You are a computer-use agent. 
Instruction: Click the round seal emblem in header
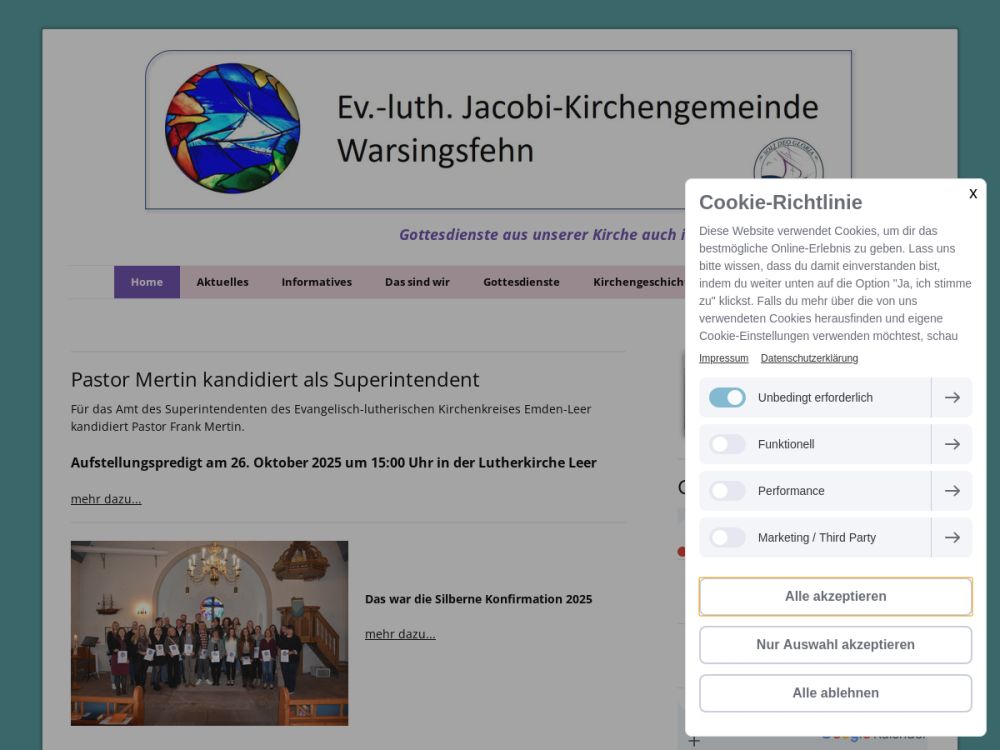click(x=787, y=165)
